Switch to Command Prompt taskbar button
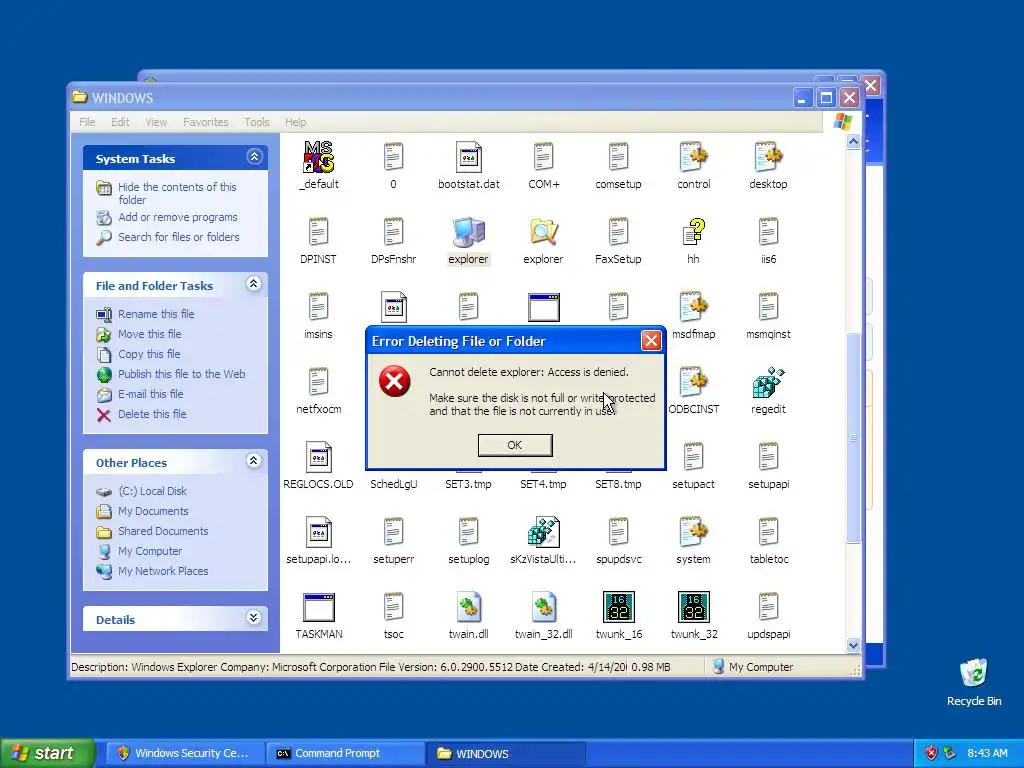Viewport: 1024px width, 768px height. pyautogui.click(x=346, y=753)
